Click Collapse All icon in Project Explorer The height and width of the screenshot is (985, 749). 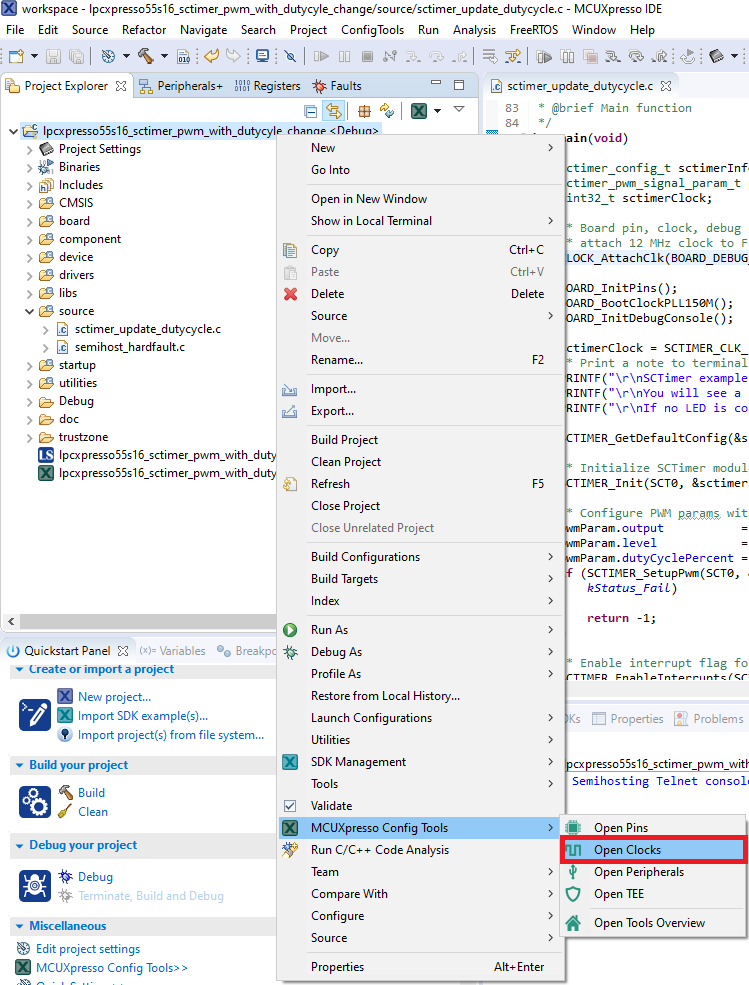(311, 111)
